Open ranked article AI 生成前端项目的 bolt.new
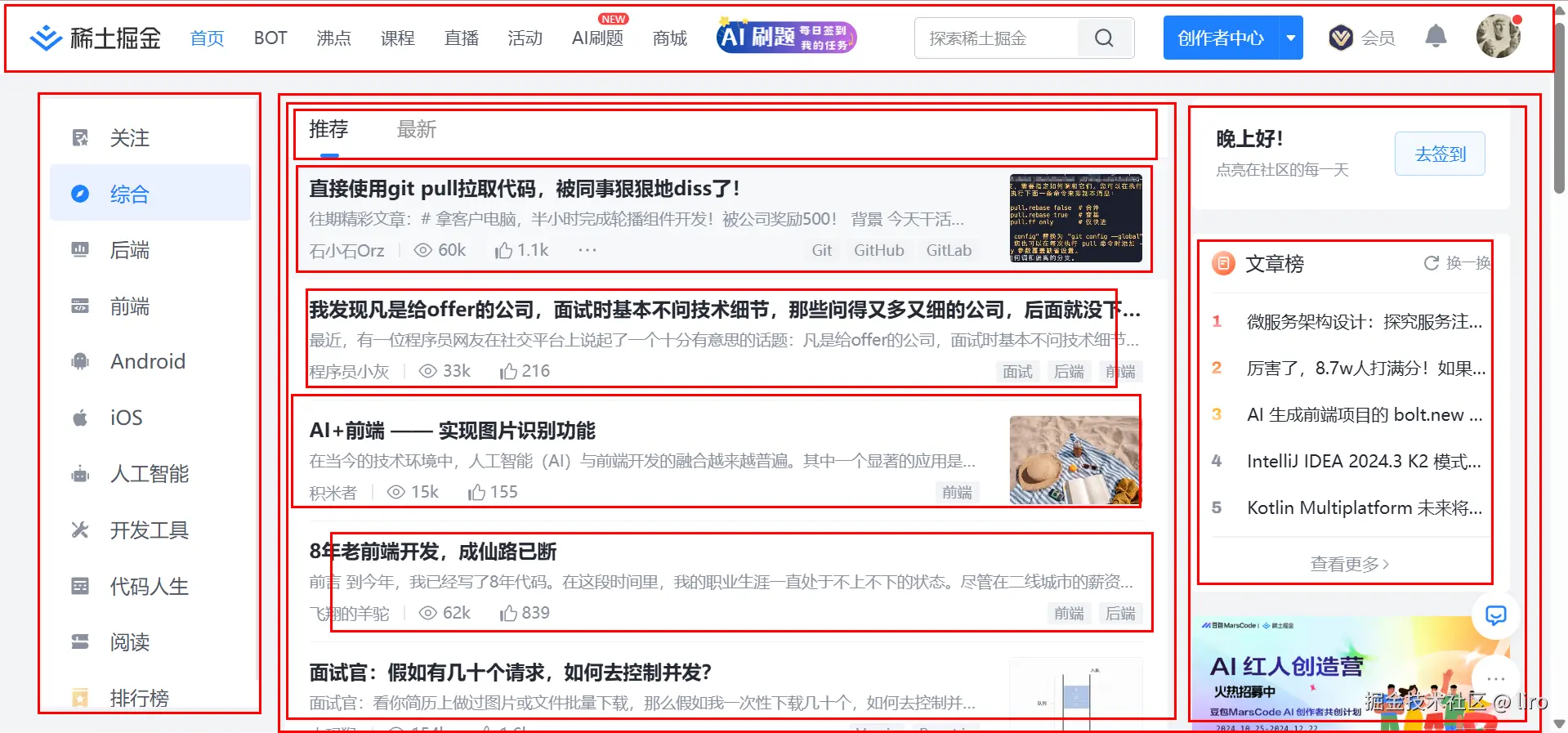This screenshot has width=1568, height=733. click(x=1364, y=415)
